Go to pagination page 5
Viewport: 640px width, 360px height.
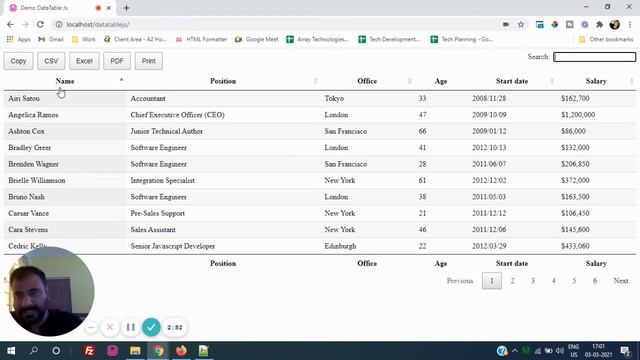pos(574,281)
